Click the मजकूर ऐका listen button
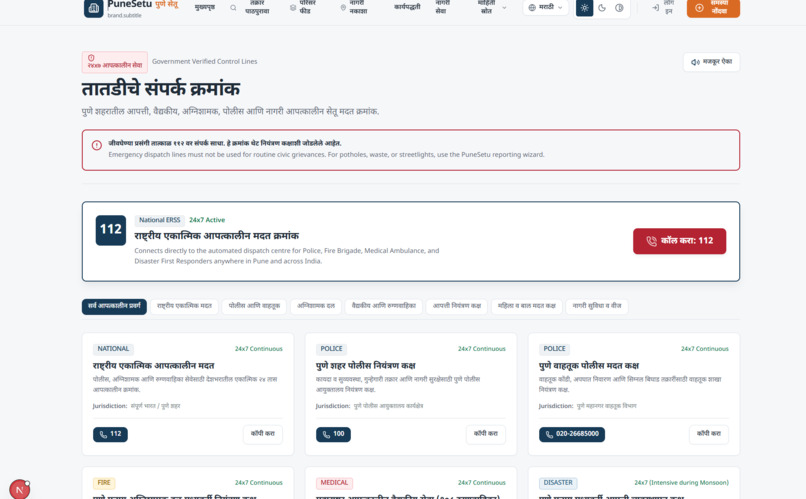This screenshot has width=806, height=499. (711, 62)
